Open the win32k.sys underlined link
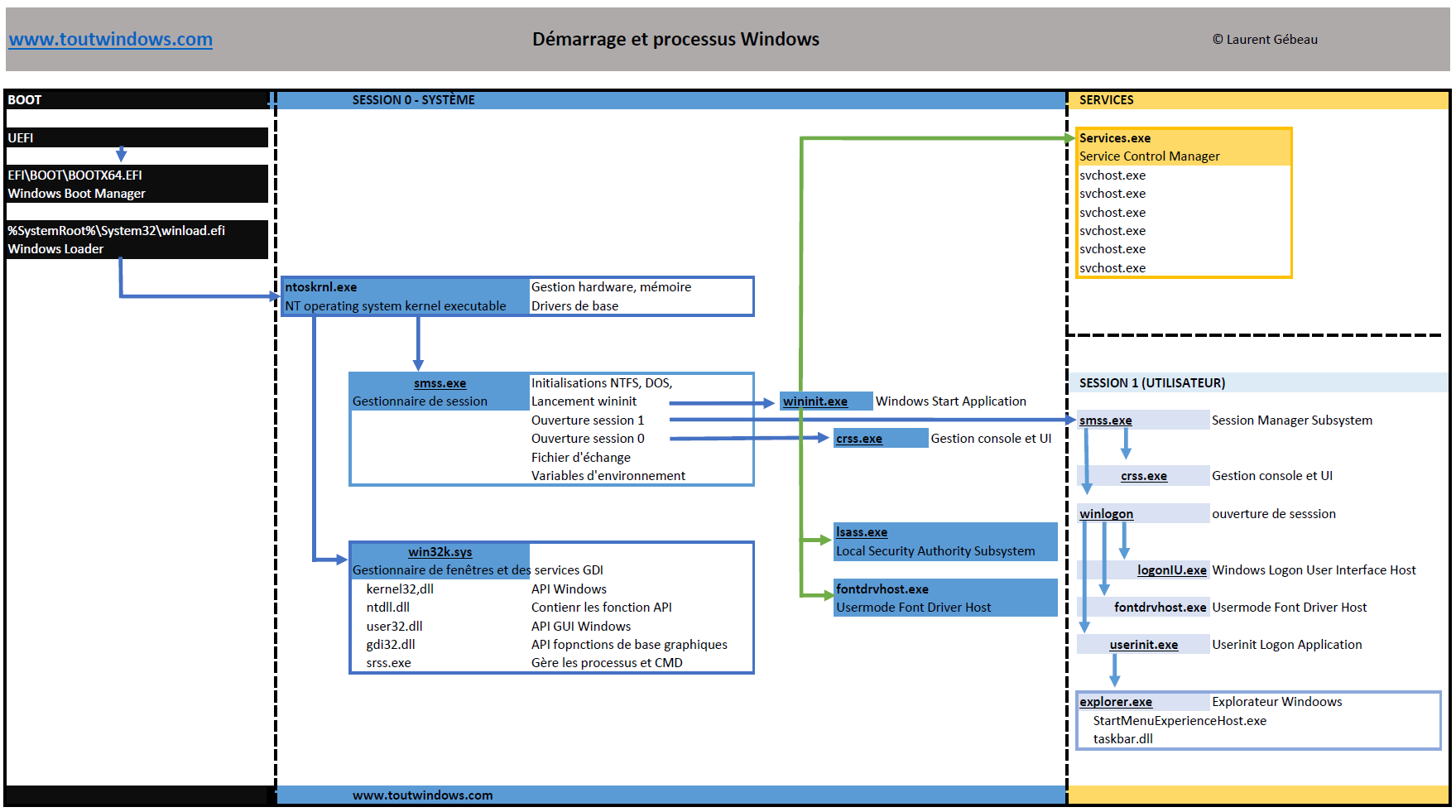This screenshot has height=812, width=1456. tap(439, 551)
